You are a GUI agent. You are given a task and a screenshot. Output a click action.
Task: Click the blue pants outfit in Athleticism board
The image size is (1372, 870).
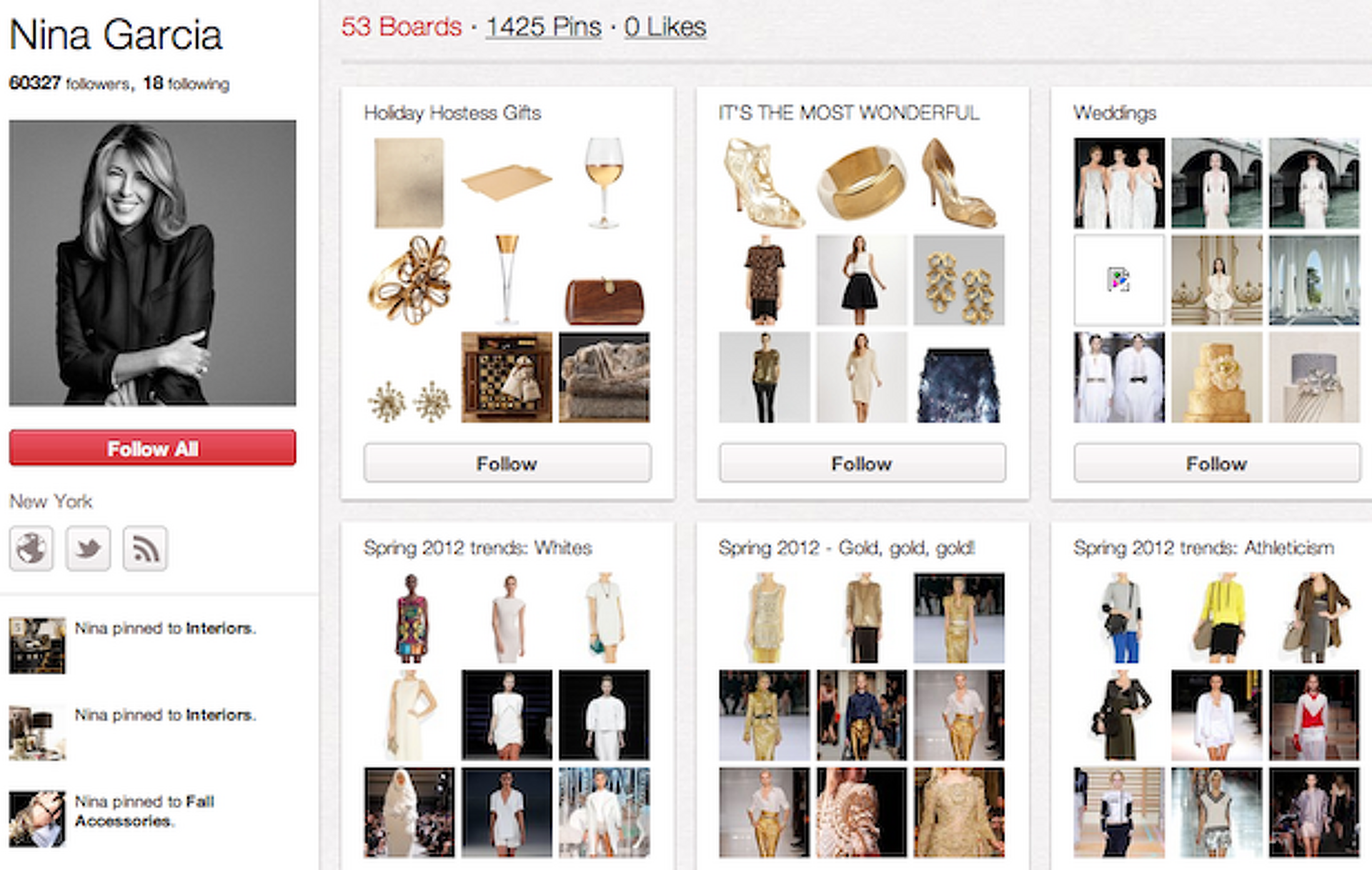pyautogui.click(x=1119, y=618)
